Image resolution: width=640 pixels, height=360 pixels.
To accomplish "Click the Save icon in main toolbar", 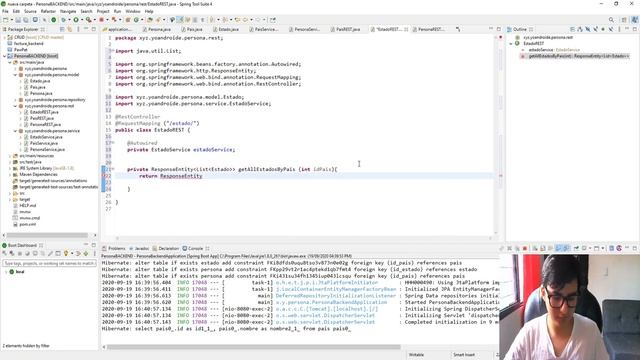I will pyautogui.click(x=18, y=20).
